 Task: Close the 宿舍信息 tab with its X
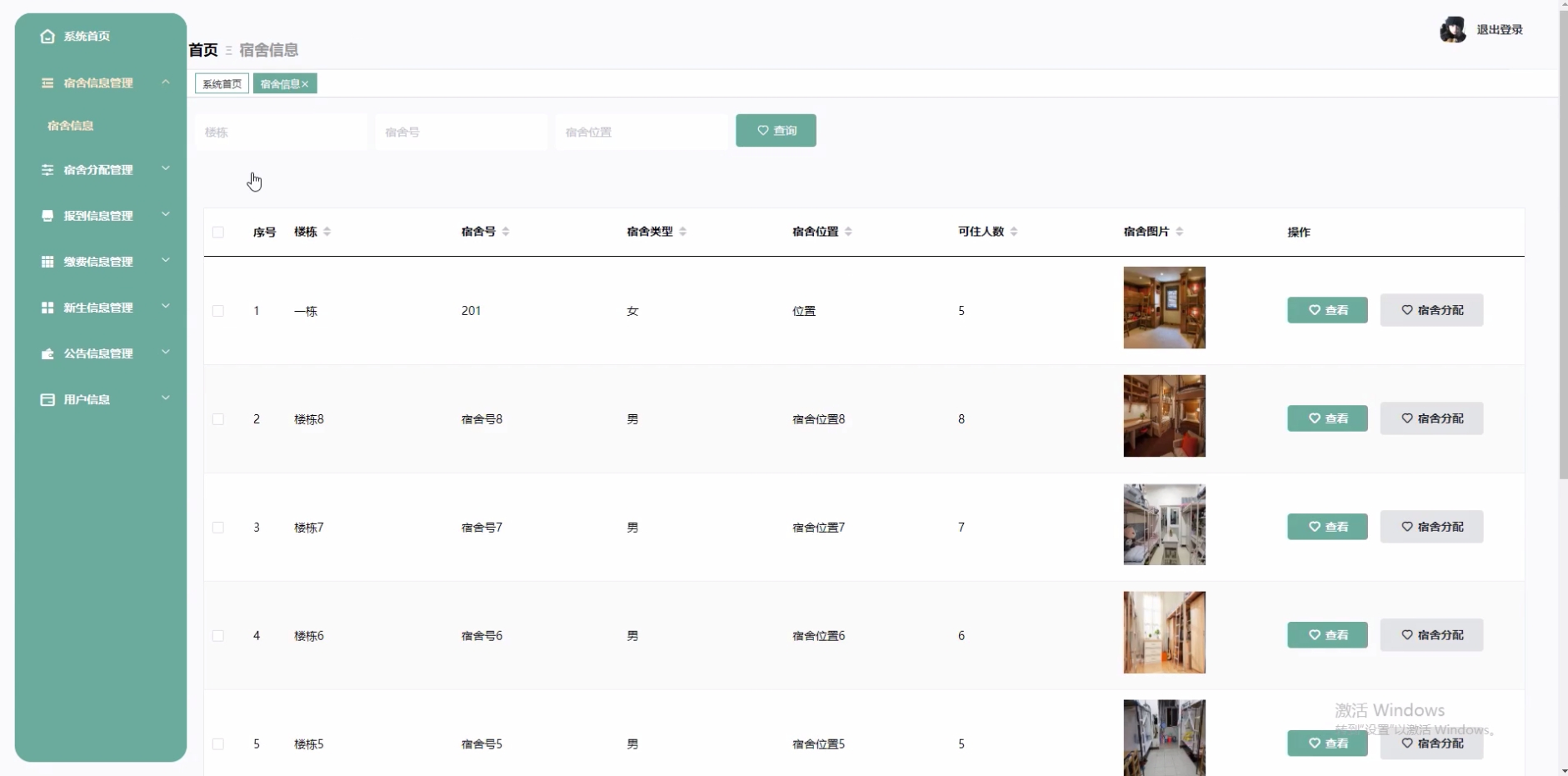(x=306, y=84)
